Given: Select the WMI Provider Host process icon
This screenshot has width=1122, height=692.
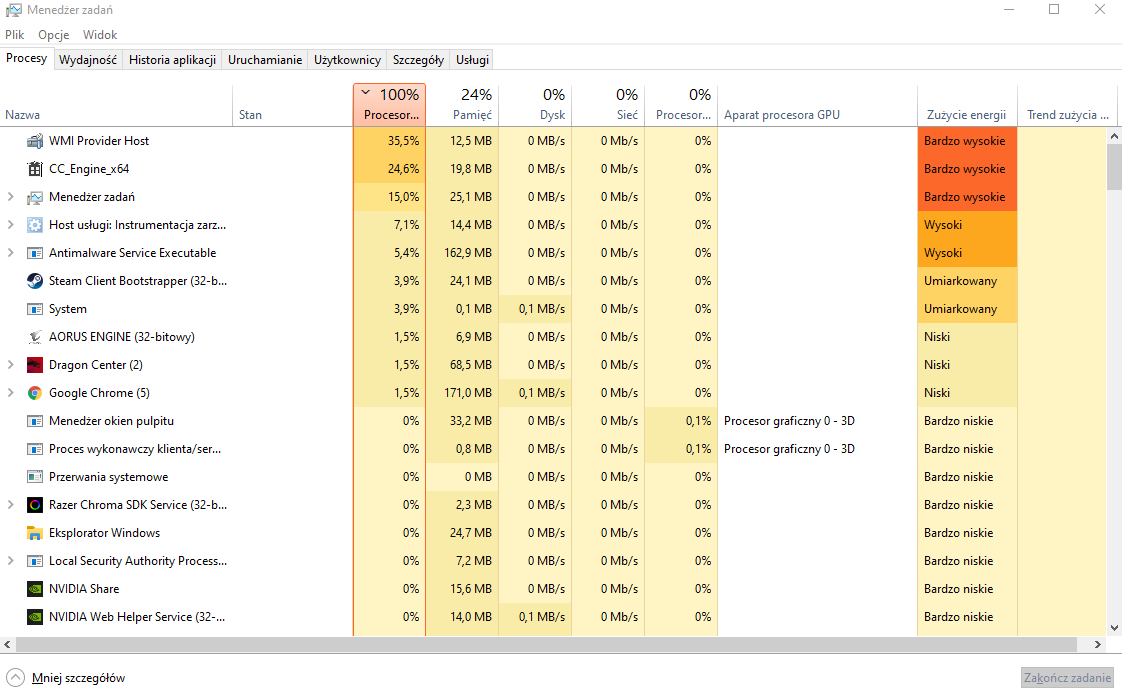Looking at the screenshot, I should point(36,140).
